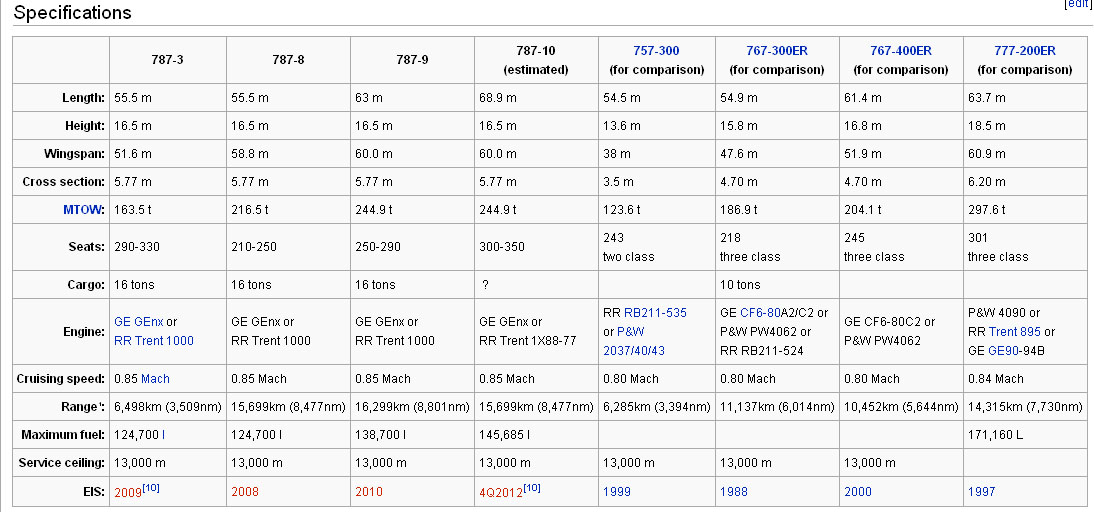
Task: Select the 163.5 t MTOW cell
Action: point(167,209)
